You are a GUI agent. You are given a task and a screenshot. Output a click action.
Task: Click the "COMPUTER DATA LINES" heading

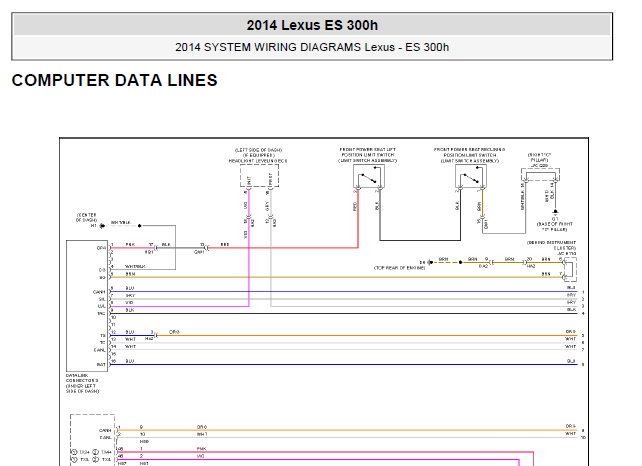pyautogui.click(x=115, y=80)
